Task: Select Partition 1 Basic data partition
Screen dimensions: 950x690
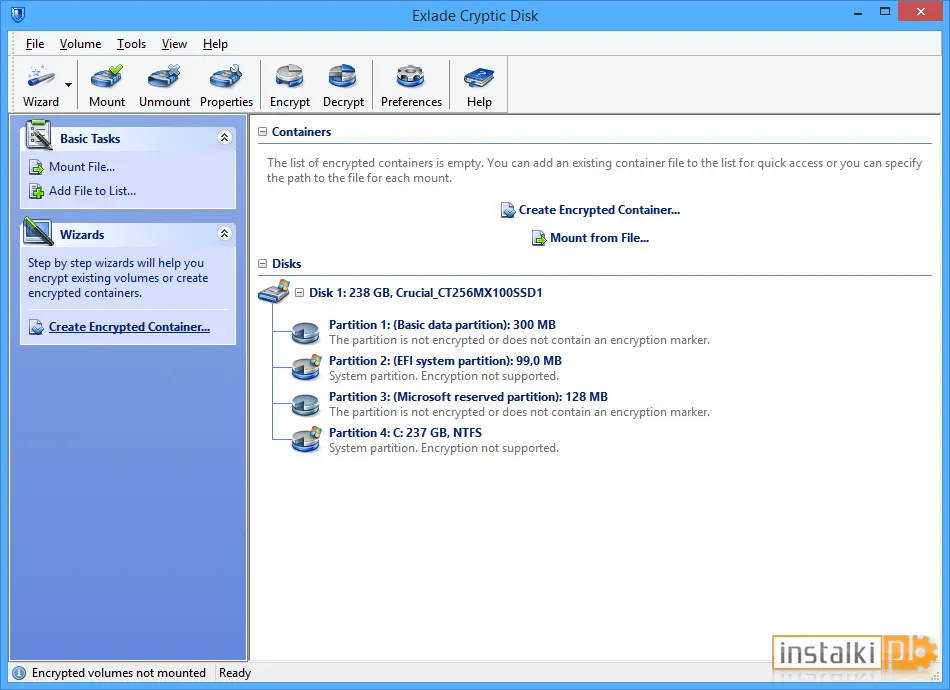Action: (x=442, y=325)
